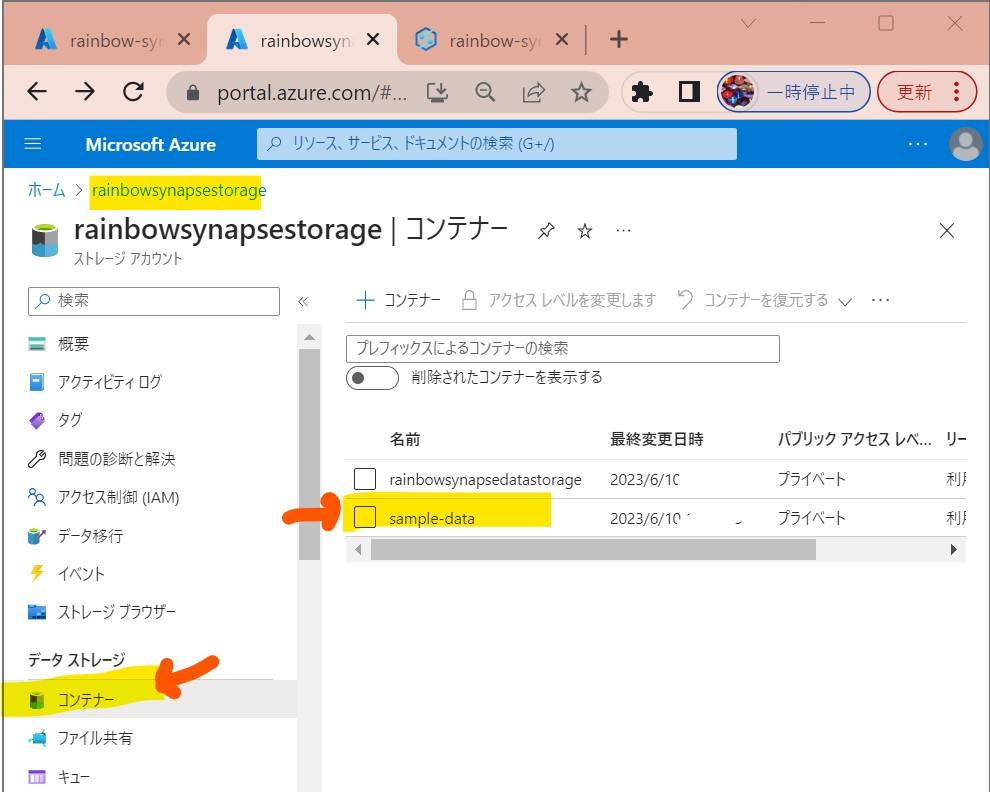990x792 pixels.
Task: Switch to rainbowsyn storage browser tab
Action: click(x=302, y=40)
